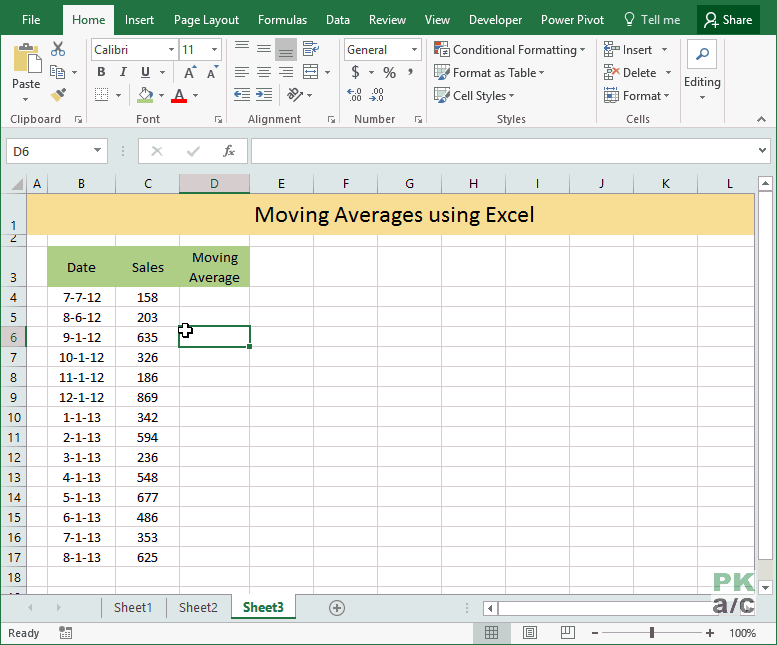Click macro record icon in status bar
The width and height of the screenshot is (777, 645).
point(65,633)
